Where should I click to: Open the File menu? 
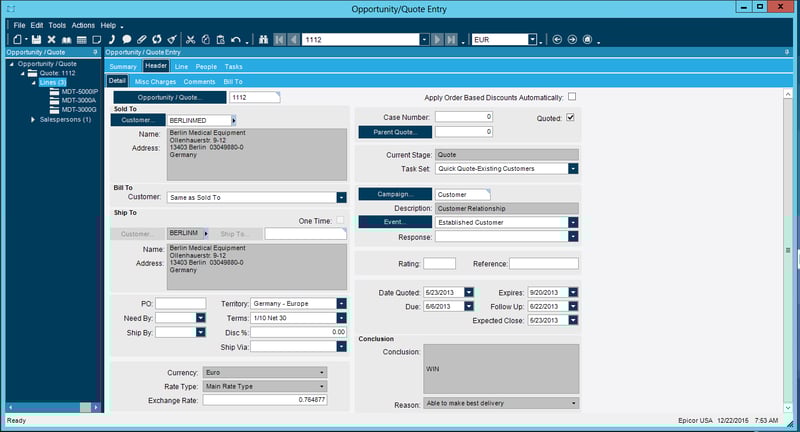tap(19, 25)
